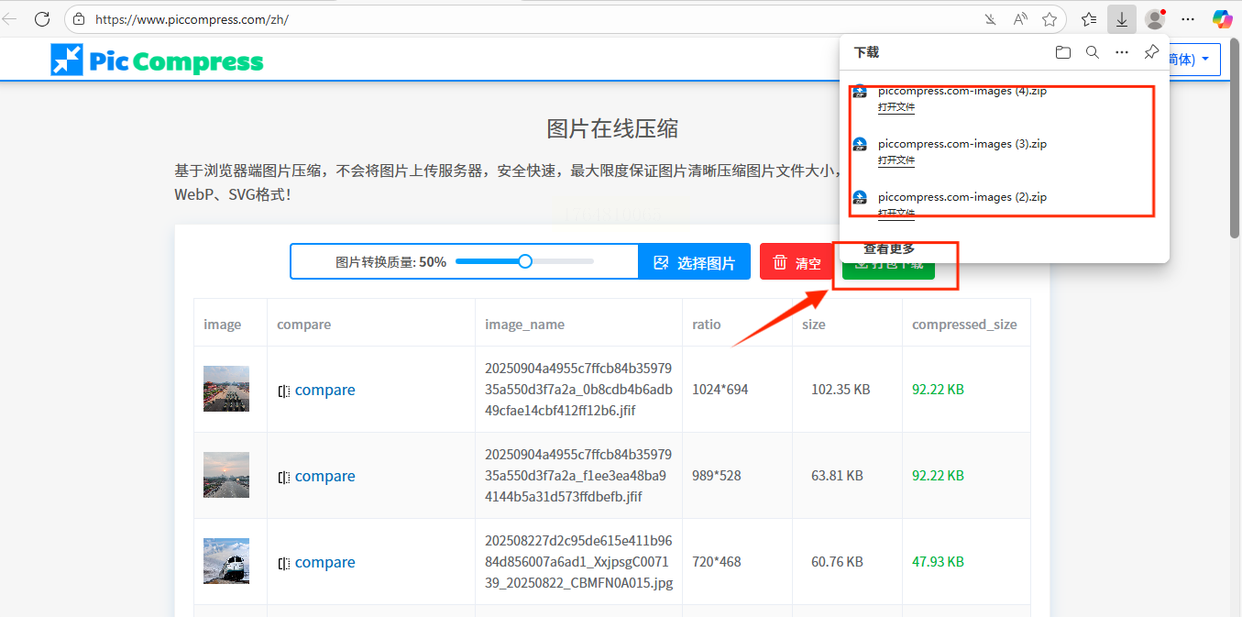This screenshot has height=617, width=1242.
Task: Open compare link for first image
Action: pos(325,390)
